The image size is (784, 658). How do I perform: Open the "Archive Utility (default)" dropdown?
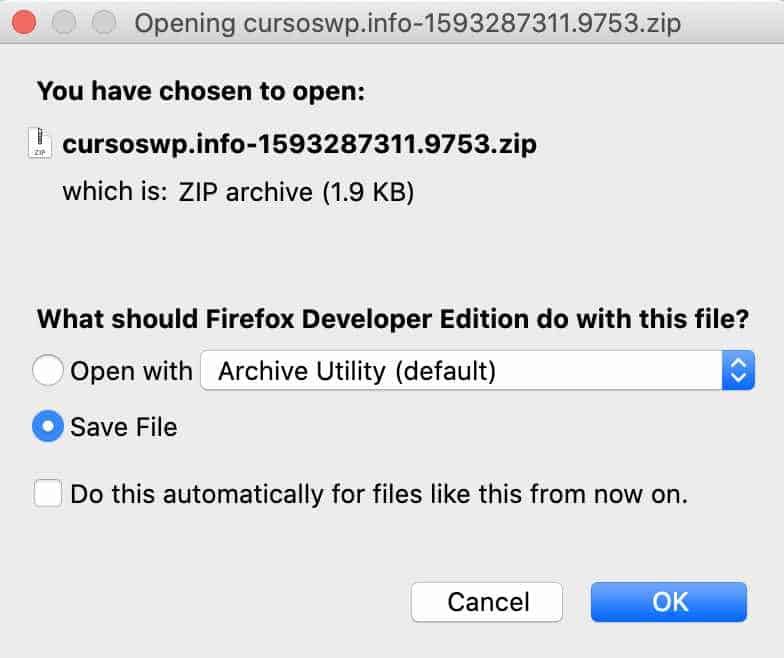460,371
